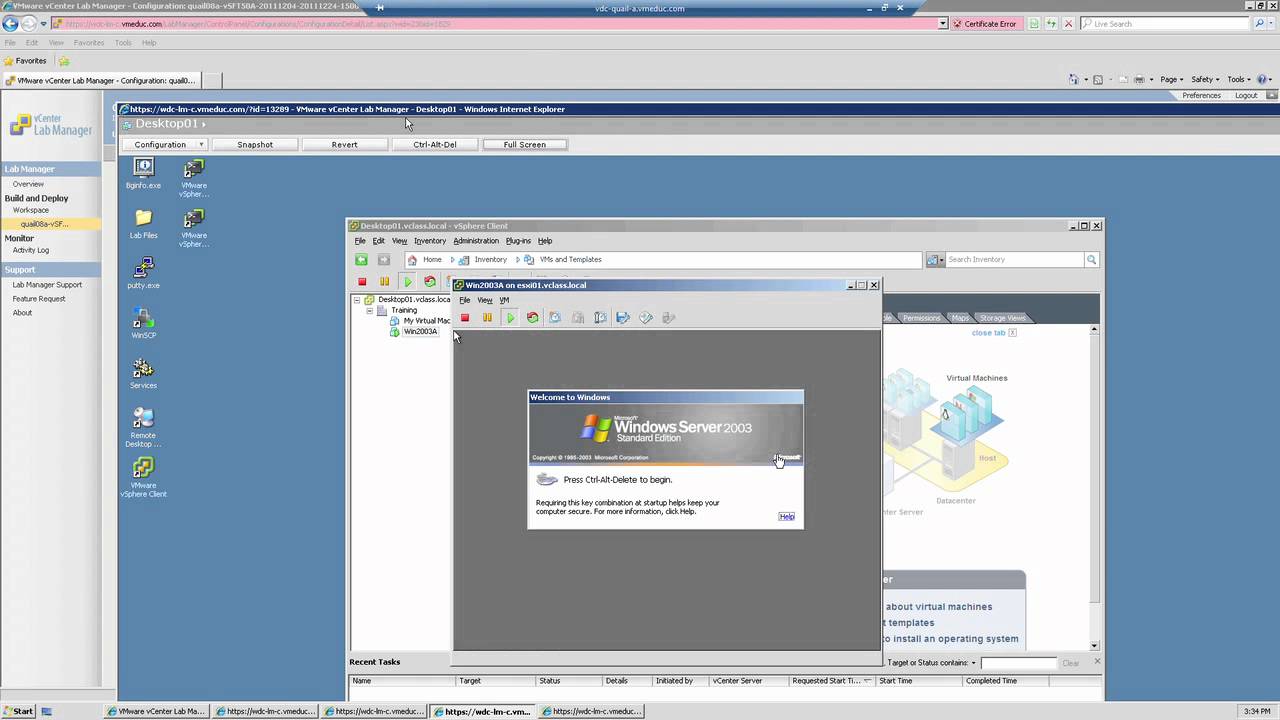Image resolution: width=1280 pixels, height=720 pixels.
Task: Click the Help link in Welcome dialog
Action: tap(787, 517)
